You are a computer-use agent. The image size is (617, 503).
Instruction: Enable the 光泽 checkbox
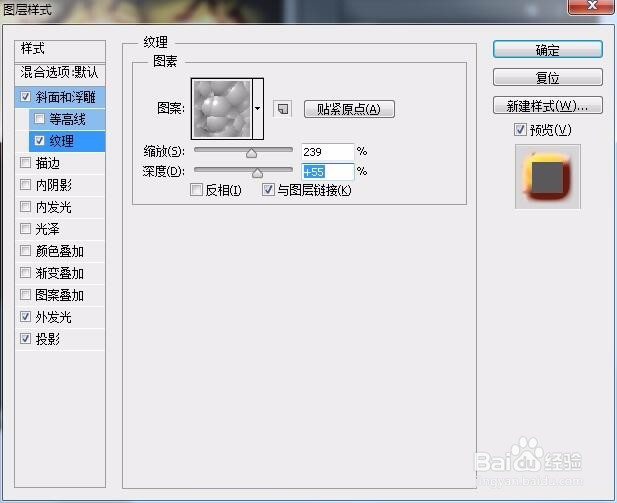(25, 229)
